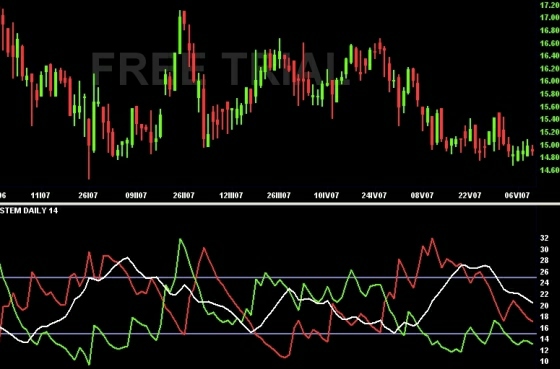Click the 14.60 price axis label

click(550, 170)
